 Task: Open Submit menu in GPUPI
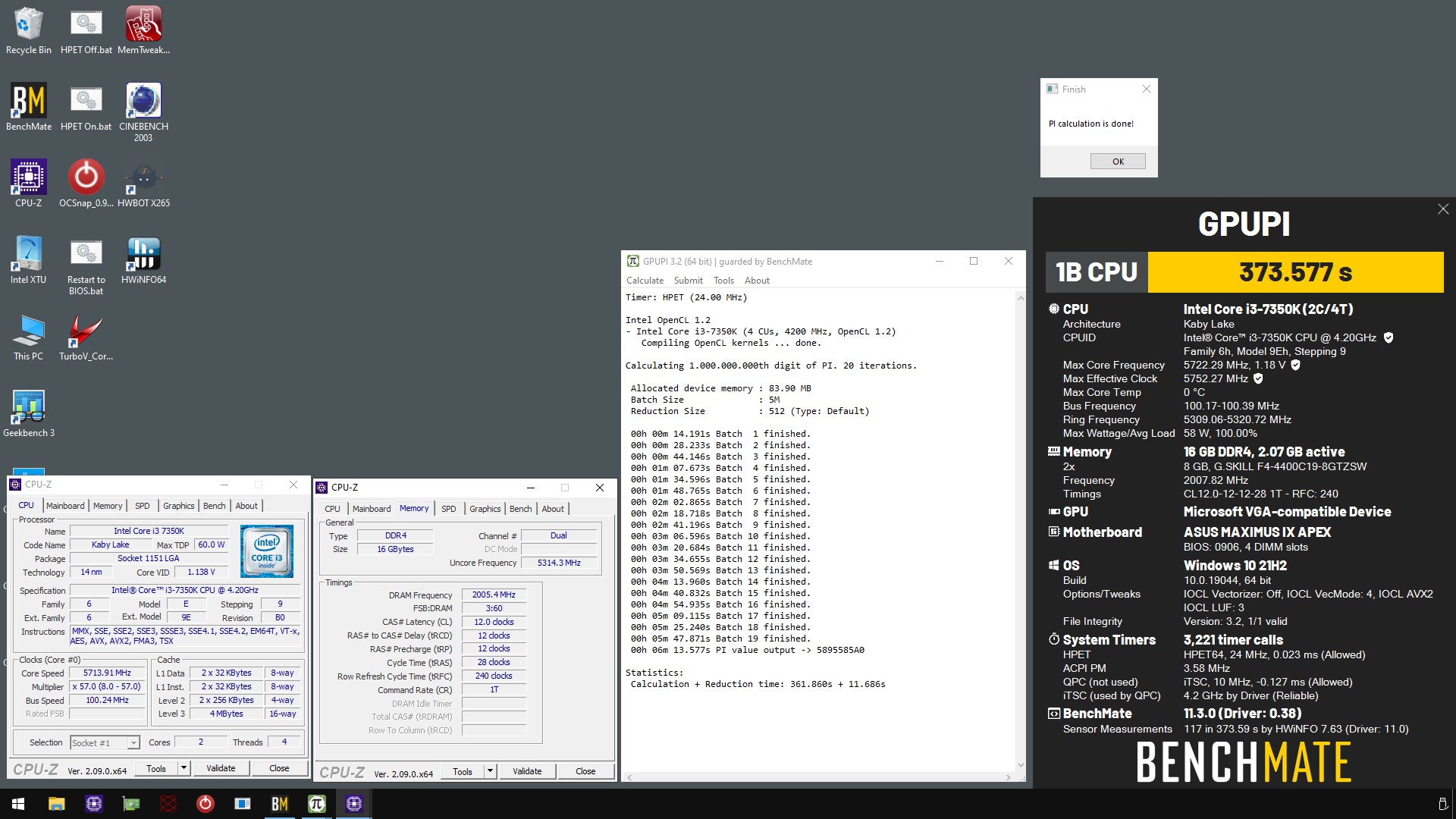pyautogui.click(x=688, y=281)
